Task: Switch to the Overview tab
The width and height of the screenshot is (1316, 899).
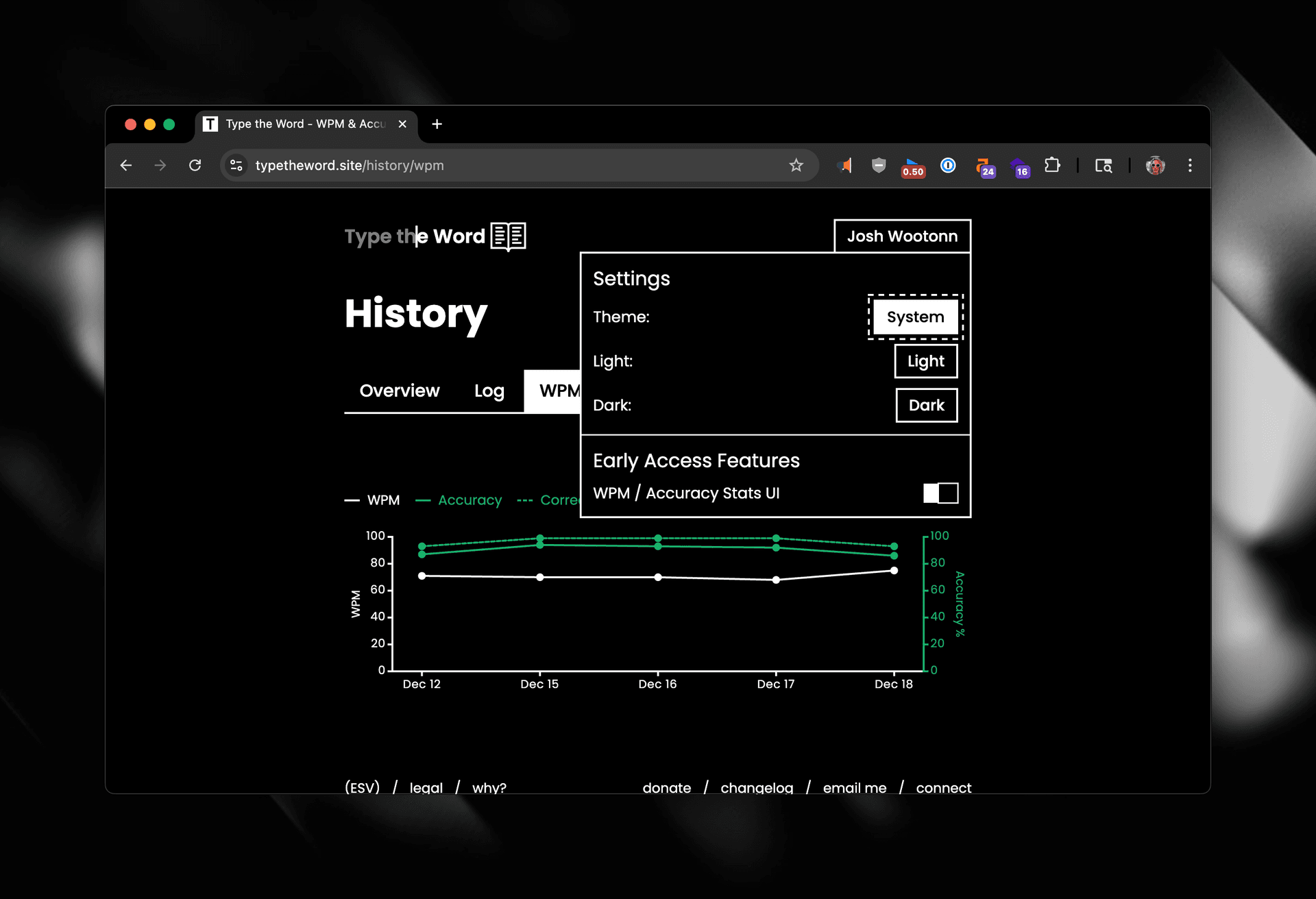Action: [400, 391]
